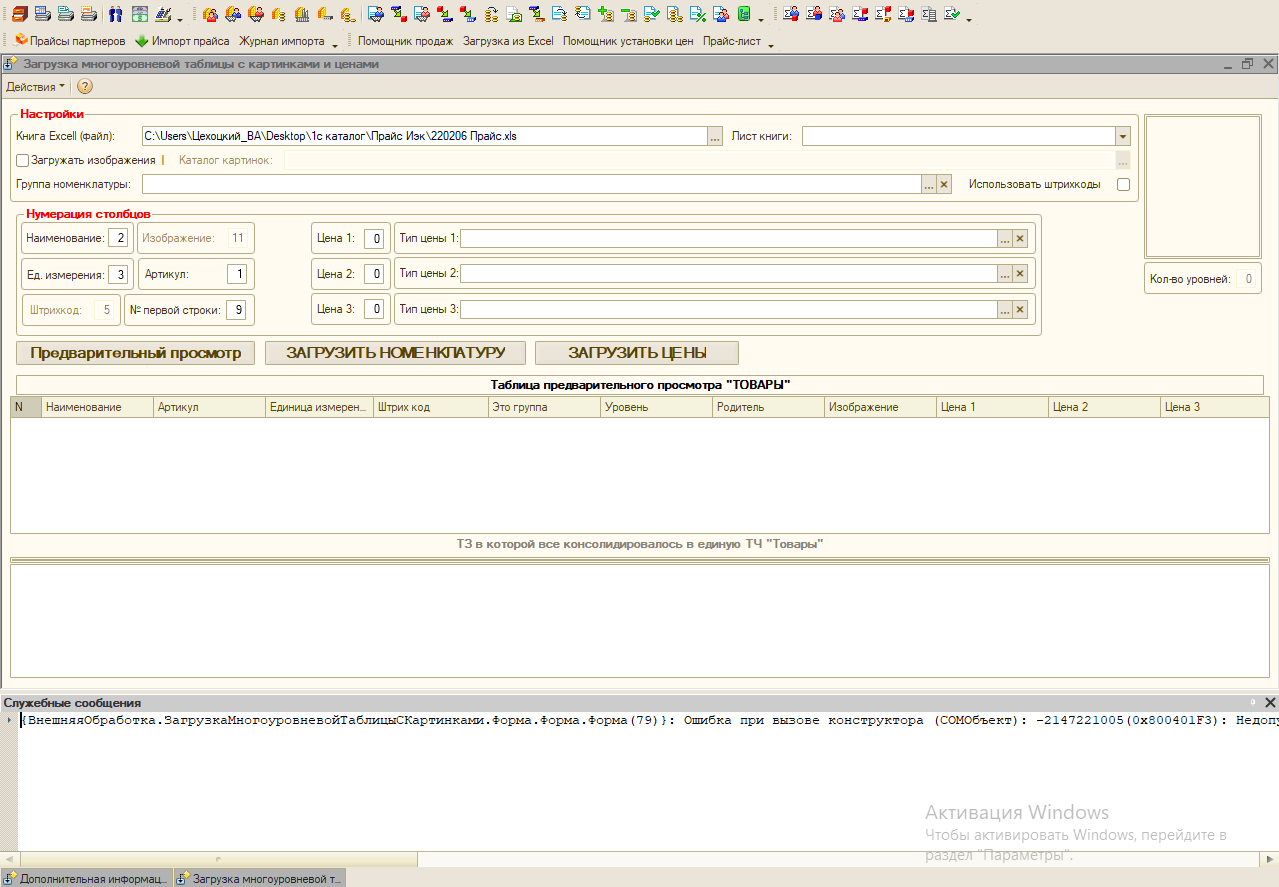This screenshot has height=887, width=1279.
Task: Open the Тип цены 3 selection ellipsis button
Action: pos(1005,310)
